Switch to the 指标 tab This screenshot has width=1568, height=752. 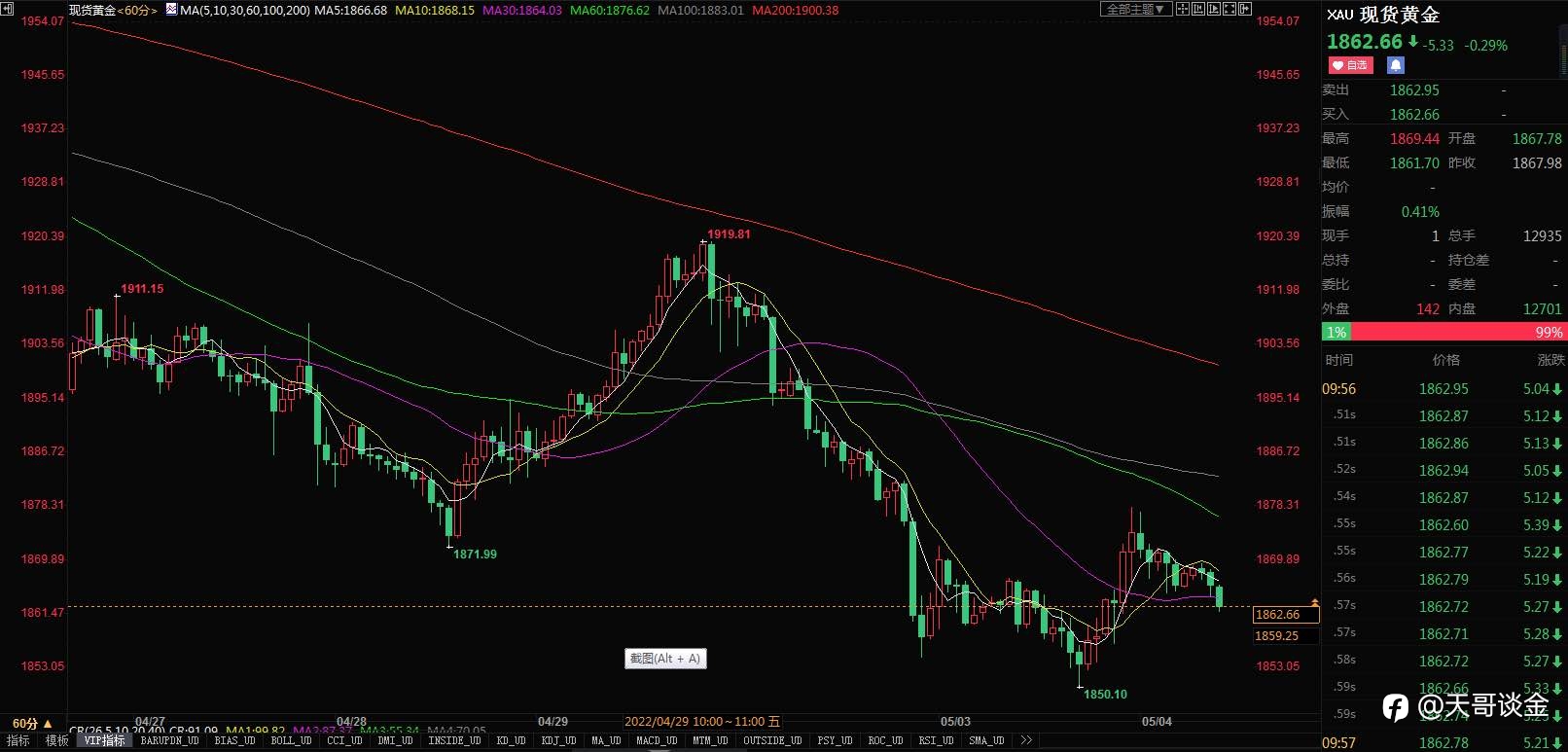point(18,741)
